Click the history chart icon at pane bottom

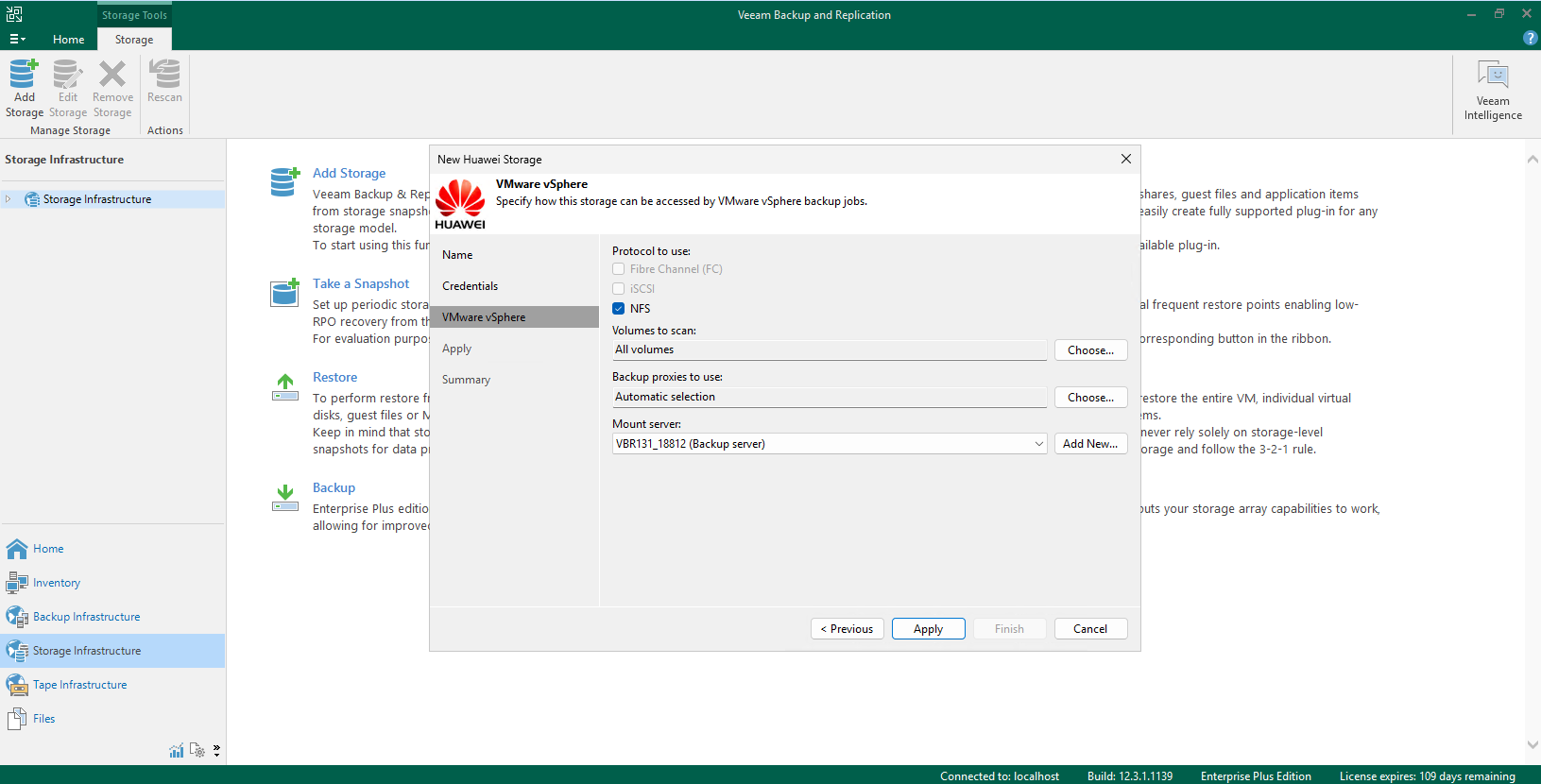[x=177, y=750]
